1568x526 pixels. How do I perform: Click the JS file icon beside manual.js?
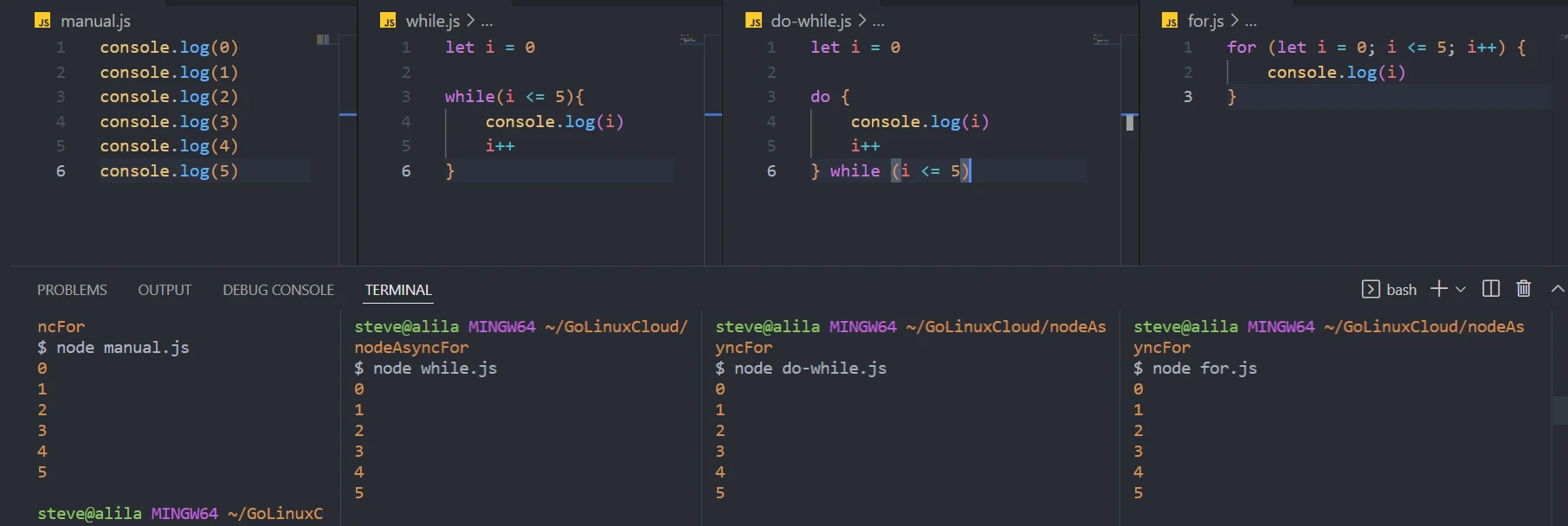pos(42,21)
